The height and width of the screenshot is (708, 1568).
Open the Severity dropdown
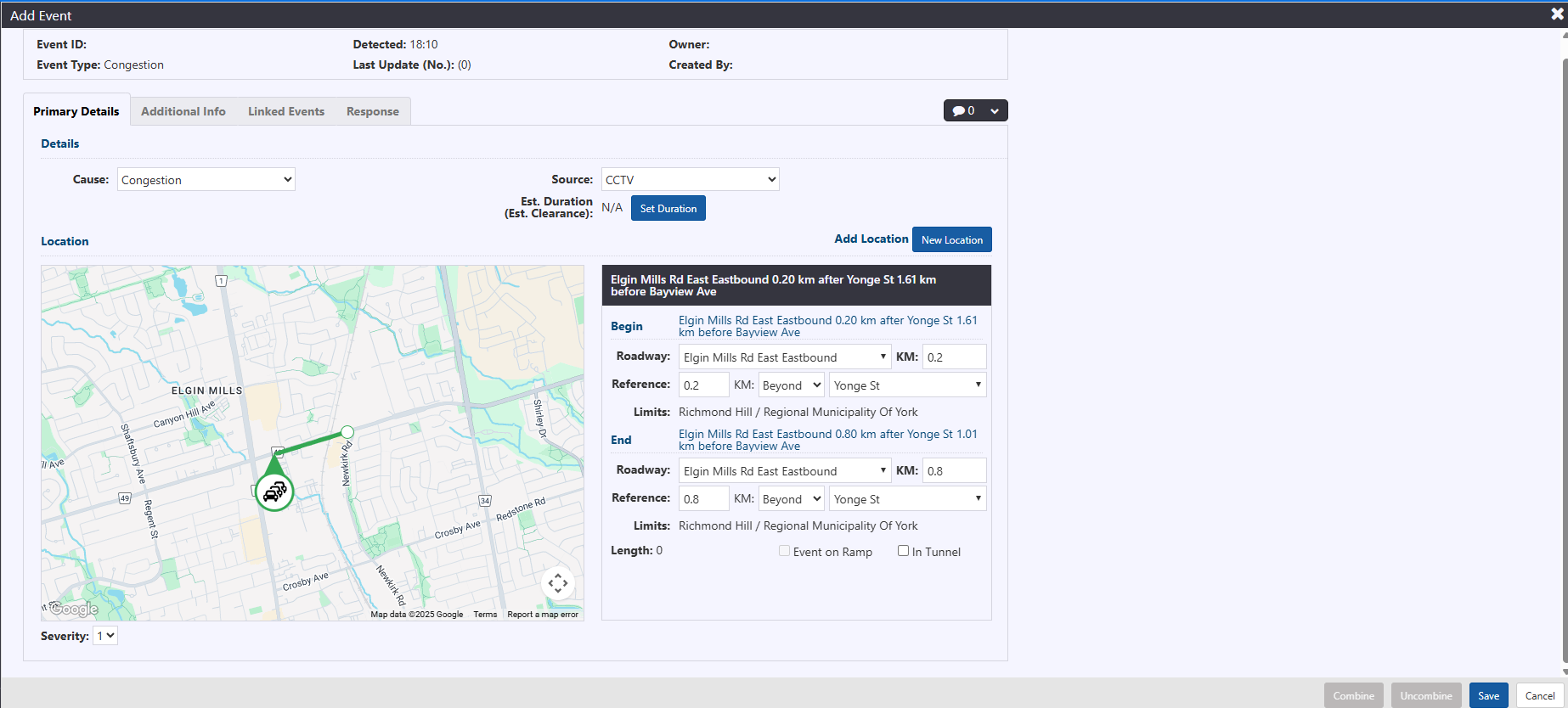coord(105,636)
